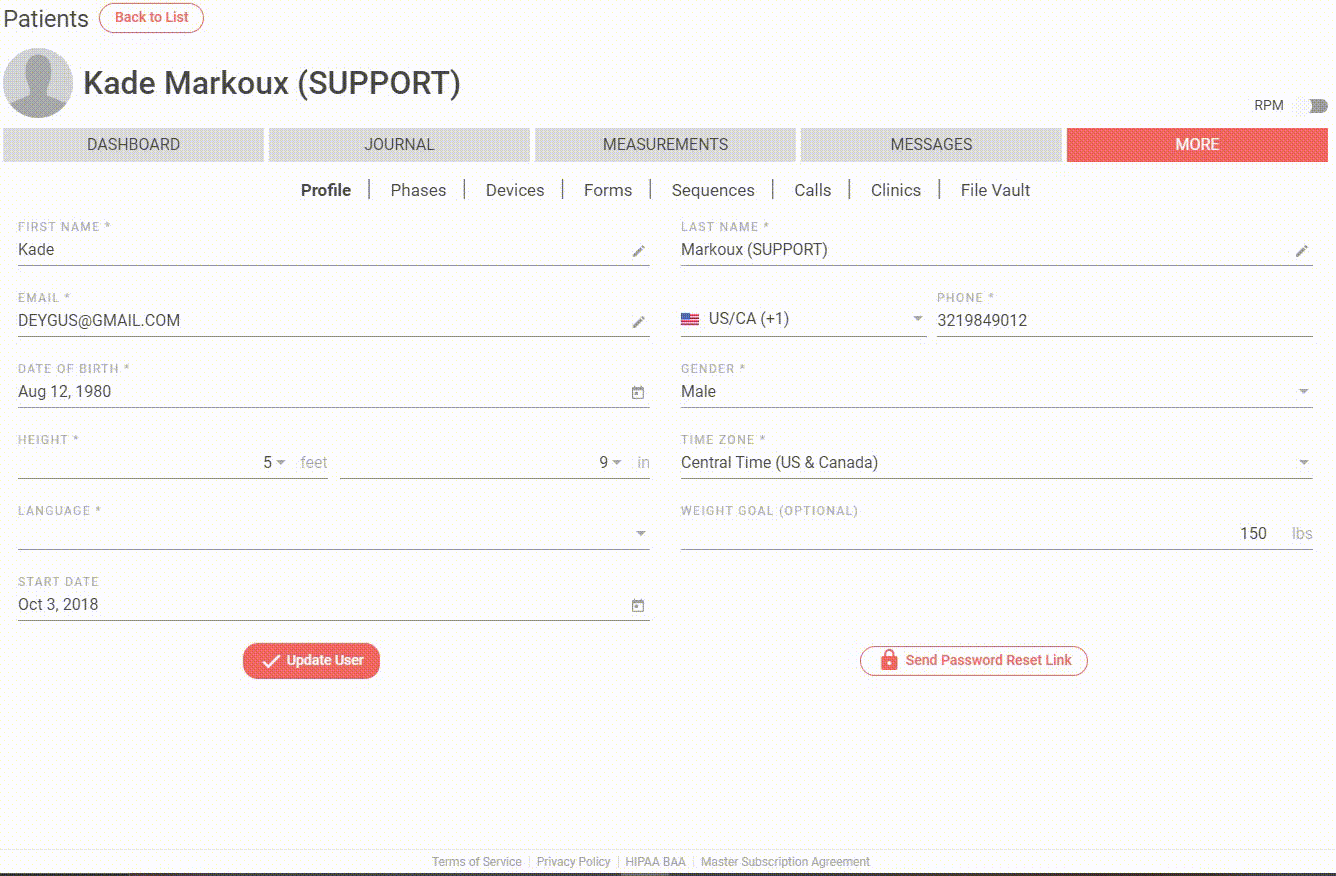Go to the Devices sub-tab
Viewport: 1336px width, 876px height.
coord(515,190)
